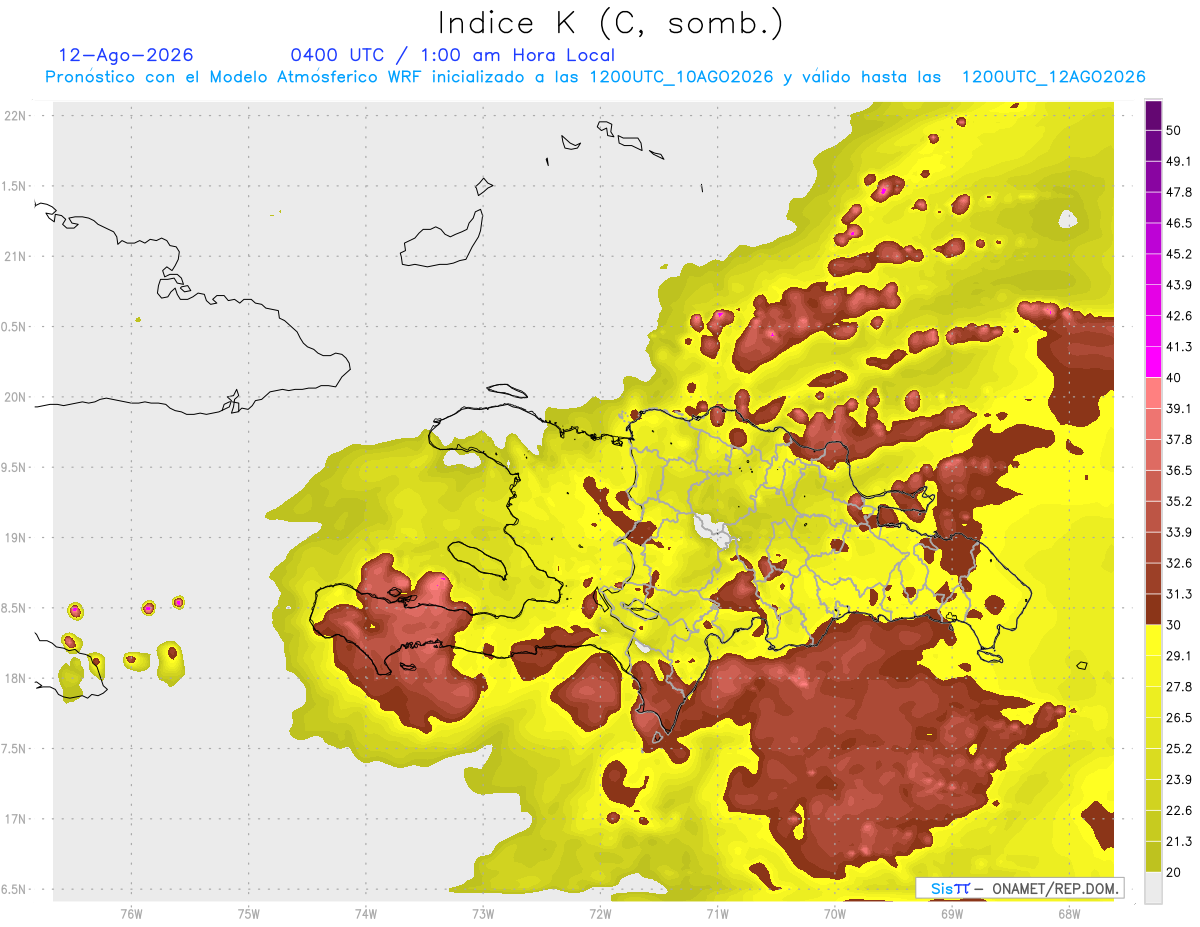Click the '76W' longitude axis label
Viewport: 1200px width, 927px height.
[x=131, y=913]
